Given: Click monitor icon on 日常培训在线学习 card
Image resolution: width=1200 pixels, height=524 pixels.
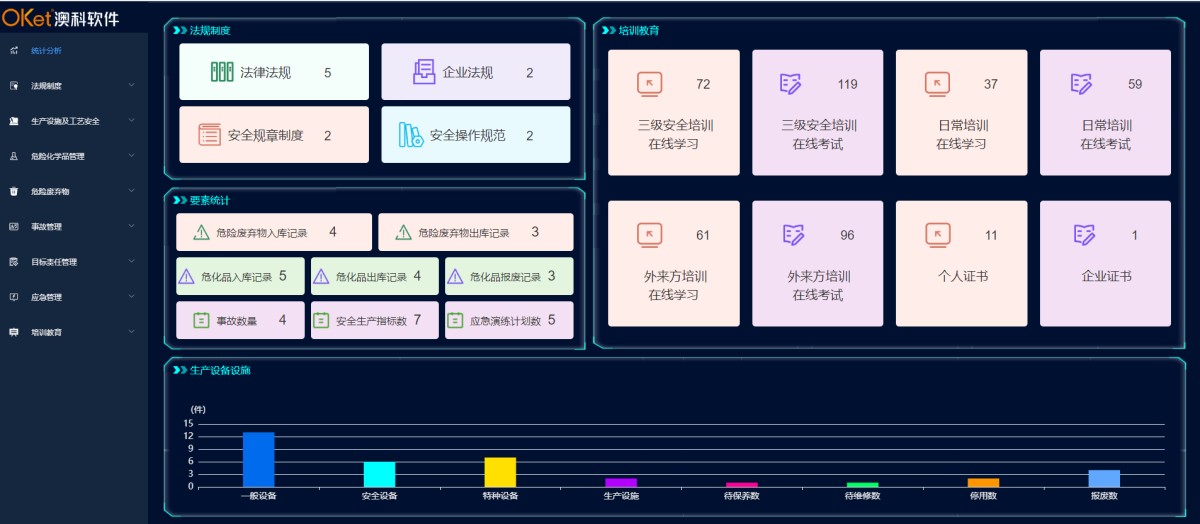Looking at the screenshot, I should (x=937, y=84).
